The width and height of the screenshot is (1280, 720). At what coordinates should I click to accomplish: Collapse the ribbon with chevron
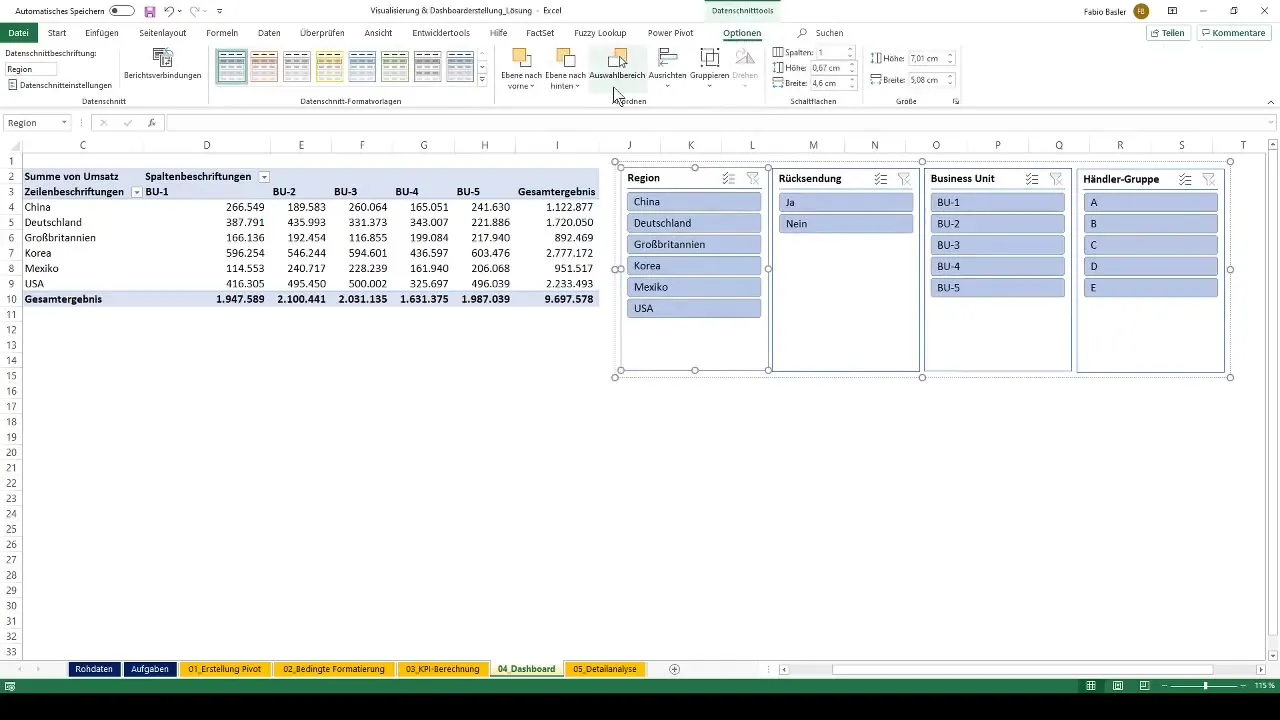tap(1271, 102)
